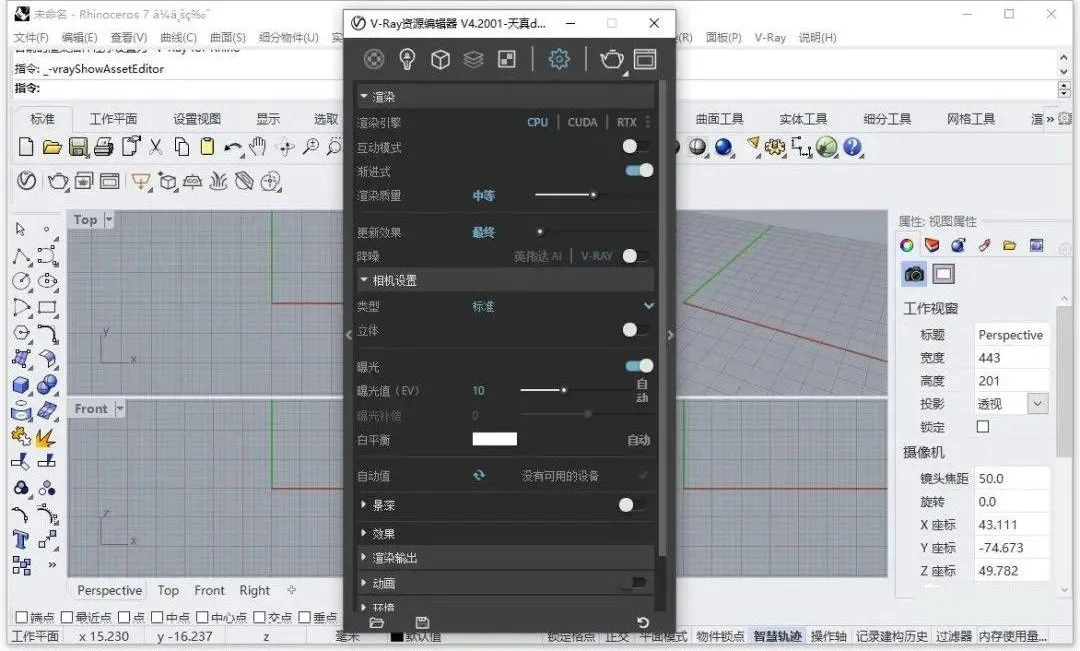Toggle 景深 depth of field switch
The height and width of the screenshot is (651, 1080).
point(632,505)
